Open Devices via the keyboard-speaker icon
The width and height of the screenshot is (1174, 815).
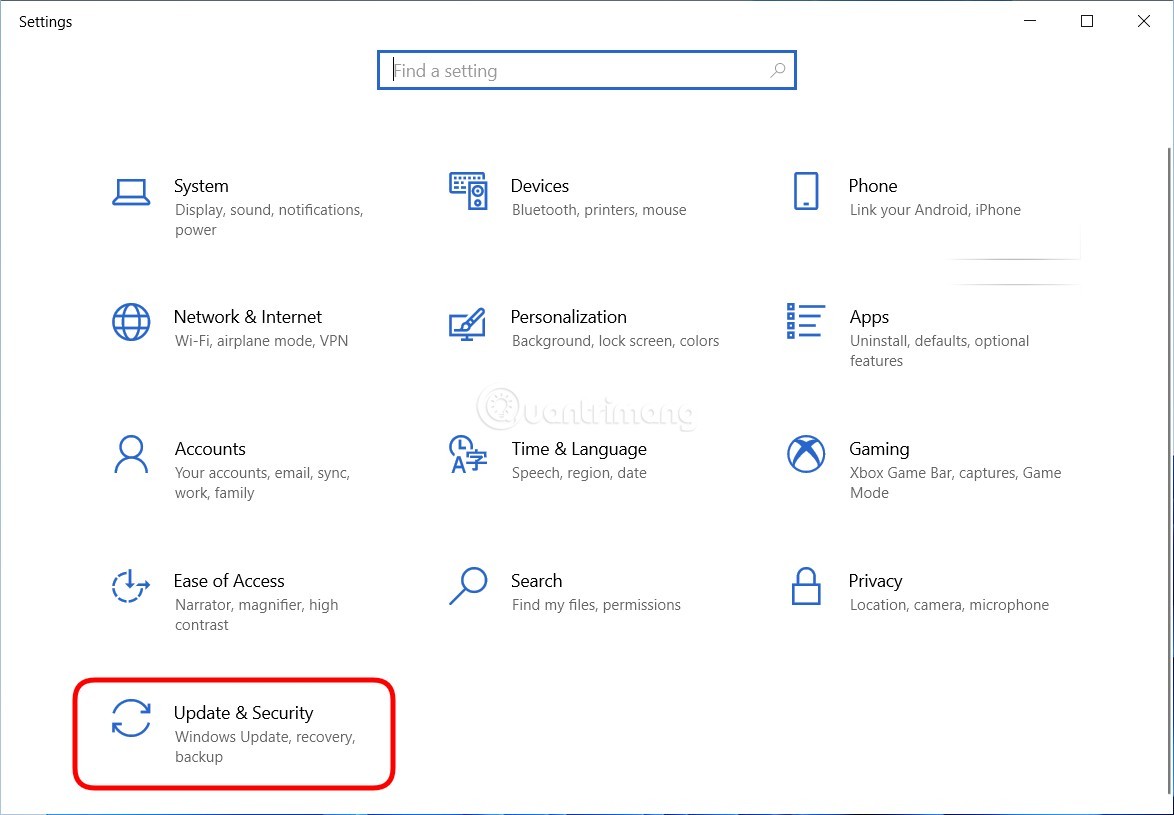(468, 190)
